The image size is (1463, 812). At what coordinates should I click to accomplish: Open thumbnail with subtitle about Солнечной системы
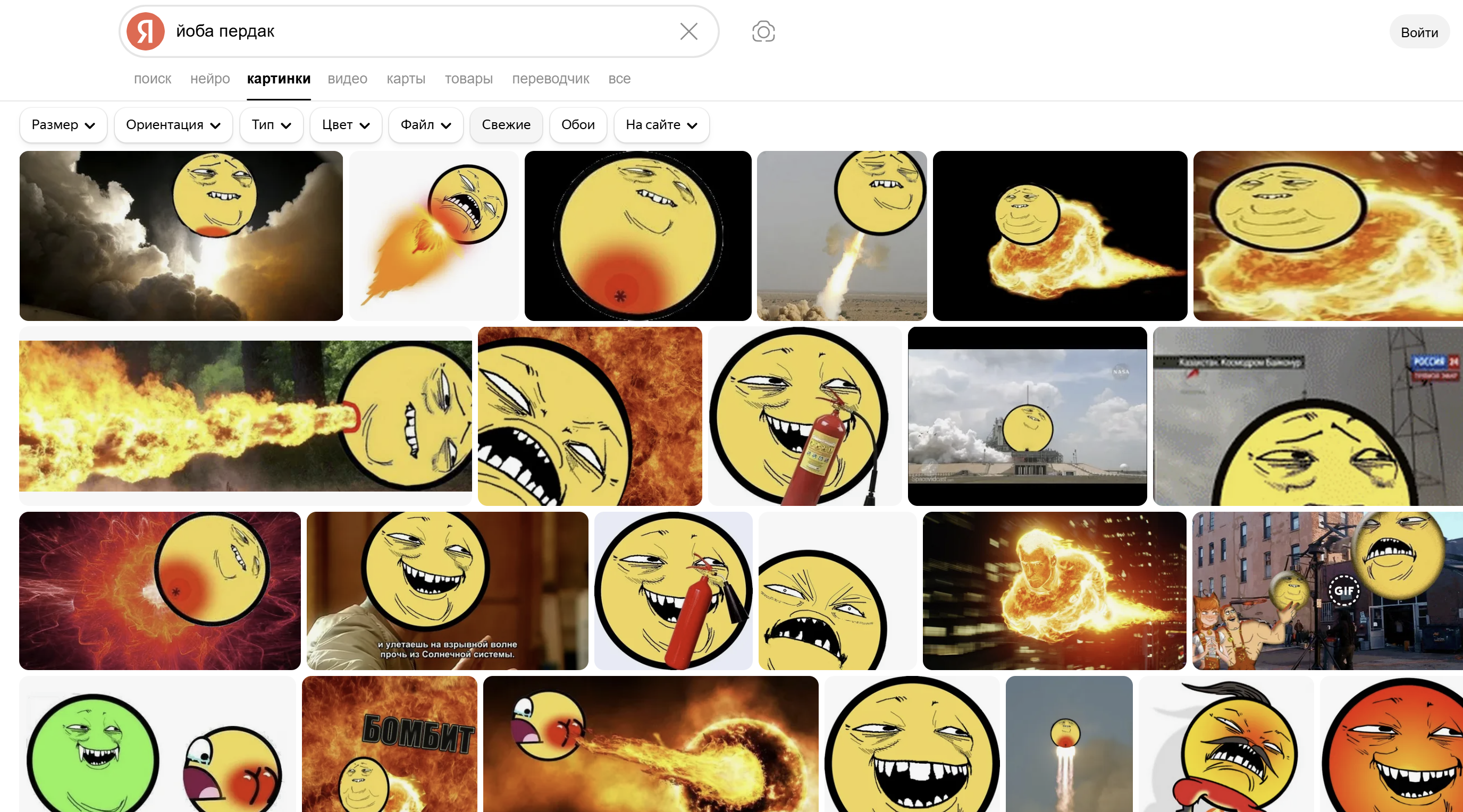pos(447,590)
